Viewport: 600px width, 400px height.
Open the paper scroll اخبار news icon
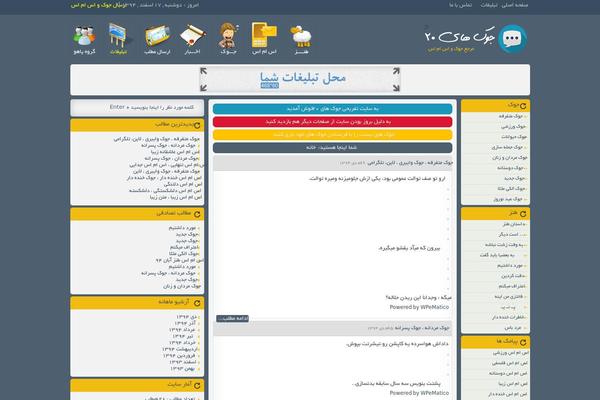point(193,39)
